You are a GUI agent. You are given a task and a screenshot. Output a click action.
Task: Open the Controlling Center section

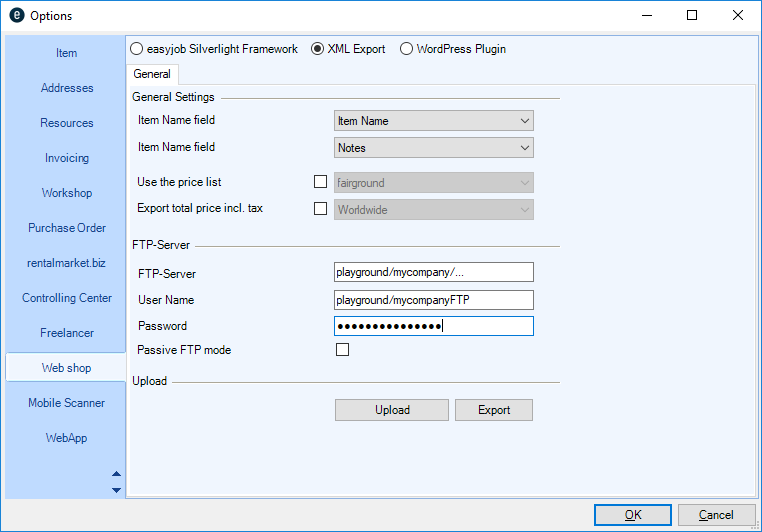[67, 298]
